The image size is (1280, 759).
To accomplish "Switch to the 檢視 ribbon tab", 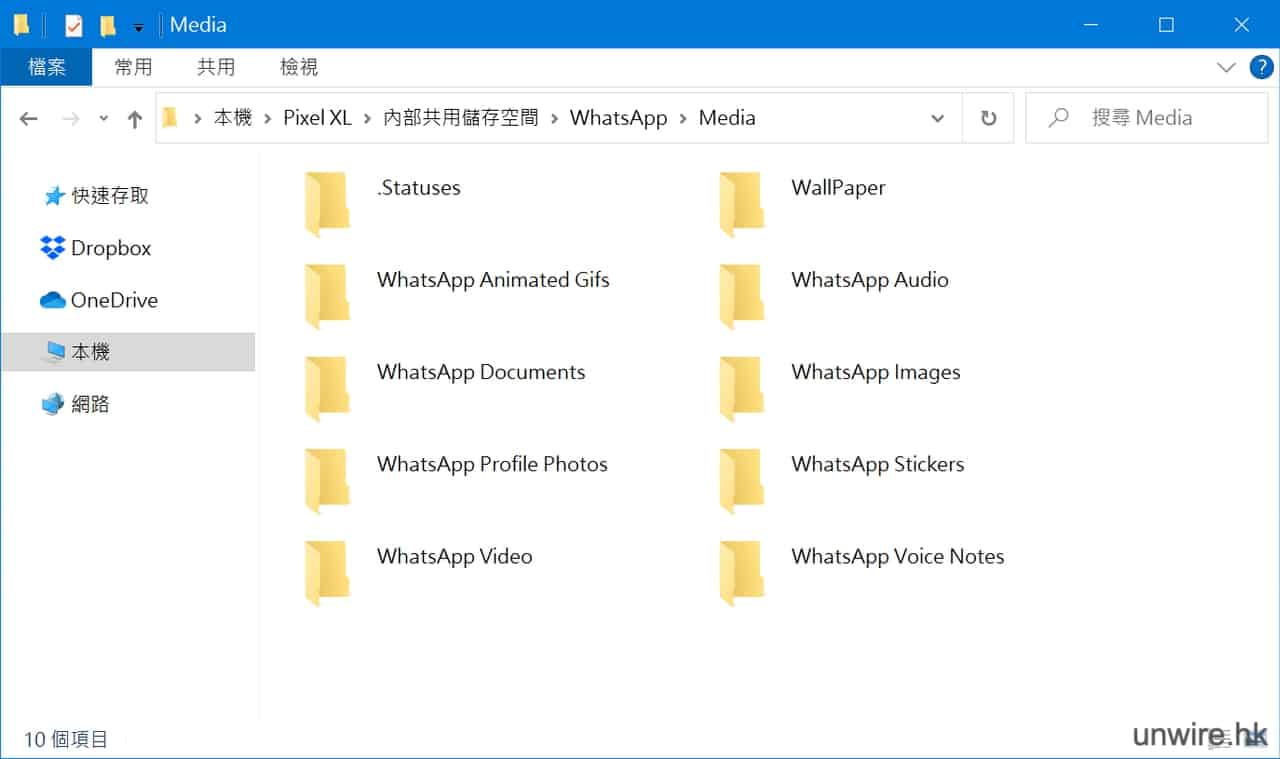I will coord(298,67).
